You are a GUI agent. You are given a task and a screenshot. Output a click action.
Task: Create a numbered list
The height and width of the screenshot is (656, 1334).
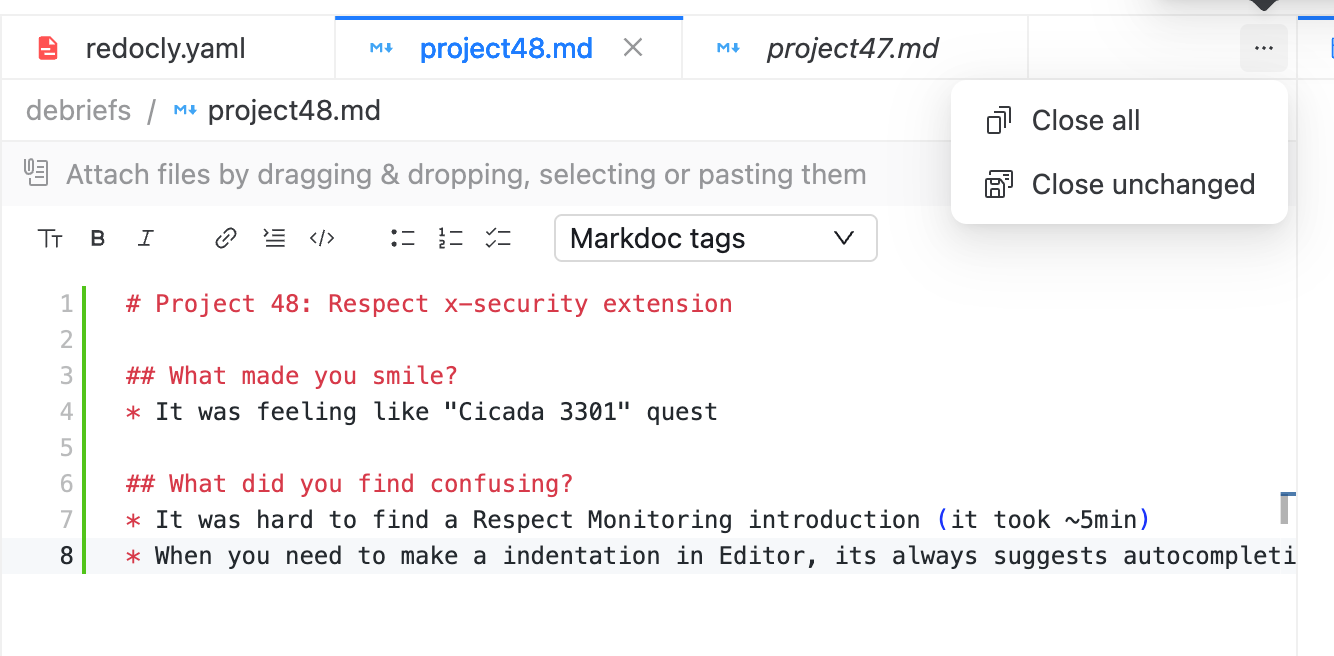[450, 238]
